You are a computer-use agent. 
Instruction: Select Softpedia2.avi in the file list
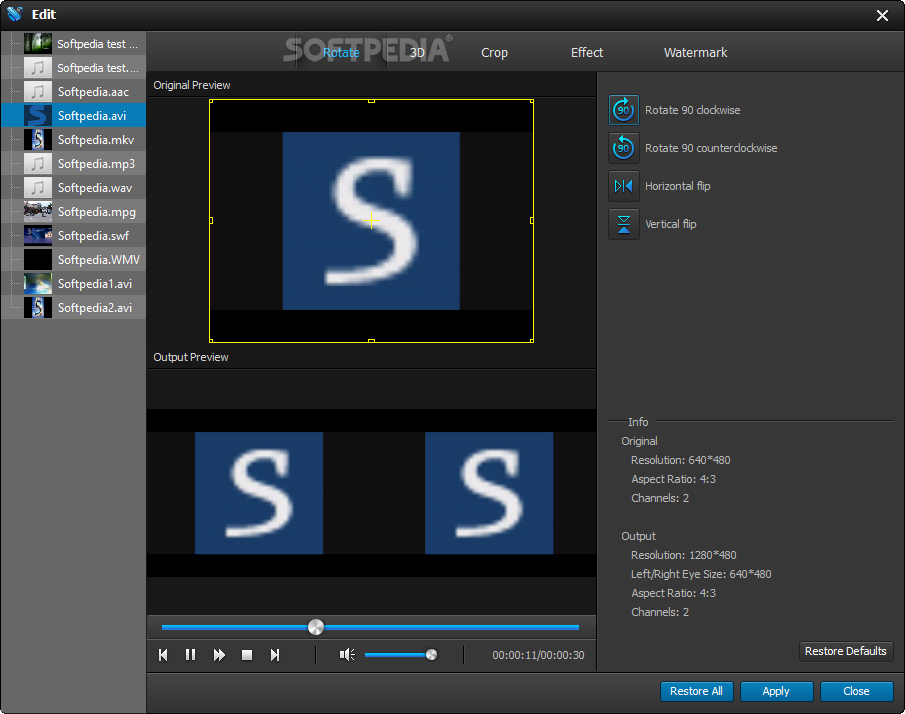click(x=73, y=308)
